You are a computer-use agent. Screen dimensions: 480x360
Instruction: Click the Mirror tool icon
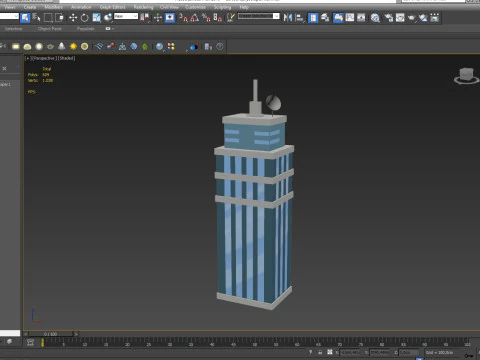pos(288,17)
